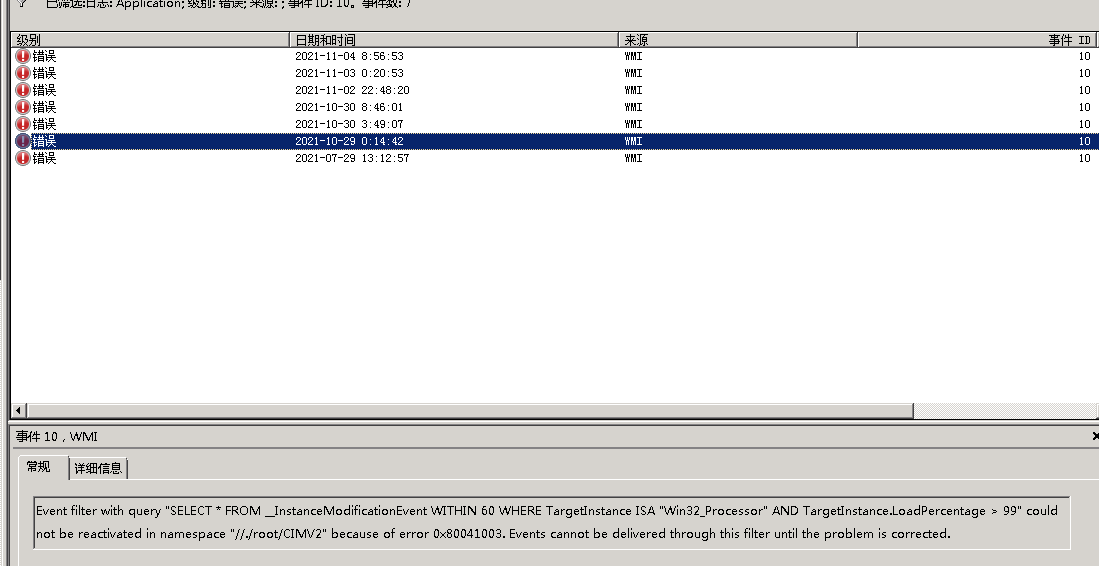Click event ID 10 in 2021-11-04 row
The image size is (1099, 566).
[1084, 56]
